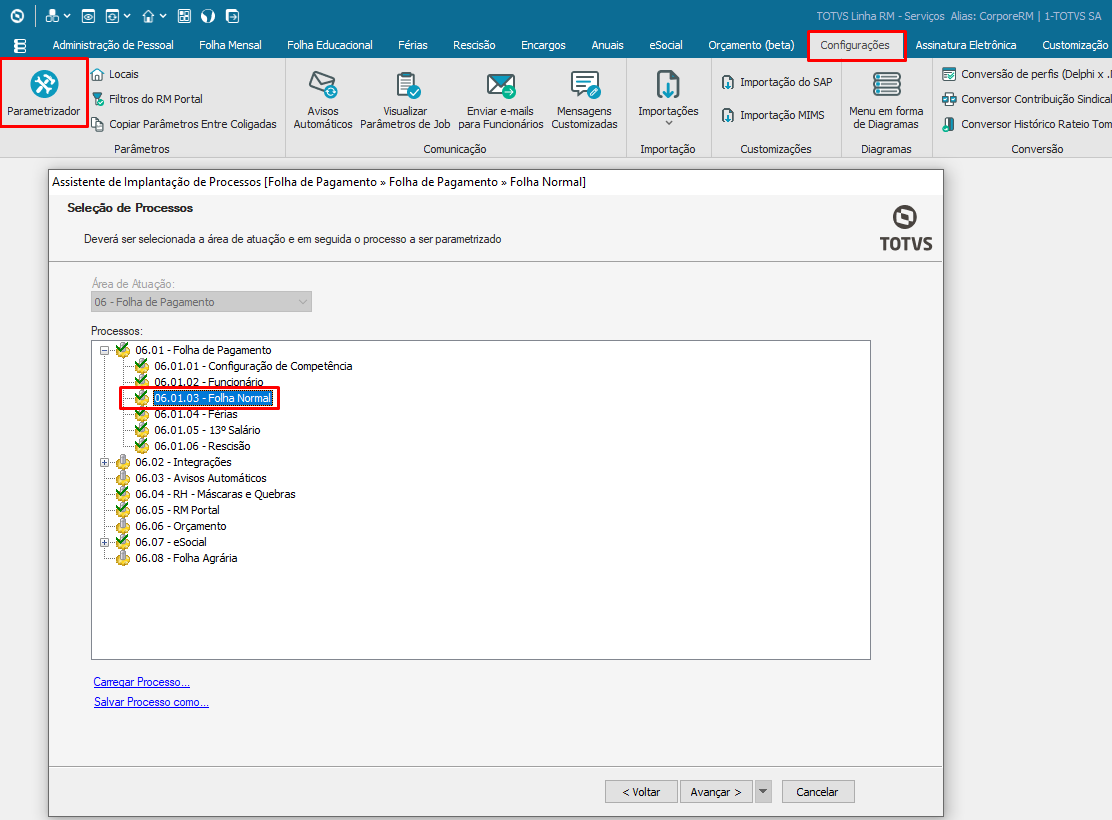This screenshot has height=820, width=1112.
Task: Open Importação do SAP
Action: point(777,82)
